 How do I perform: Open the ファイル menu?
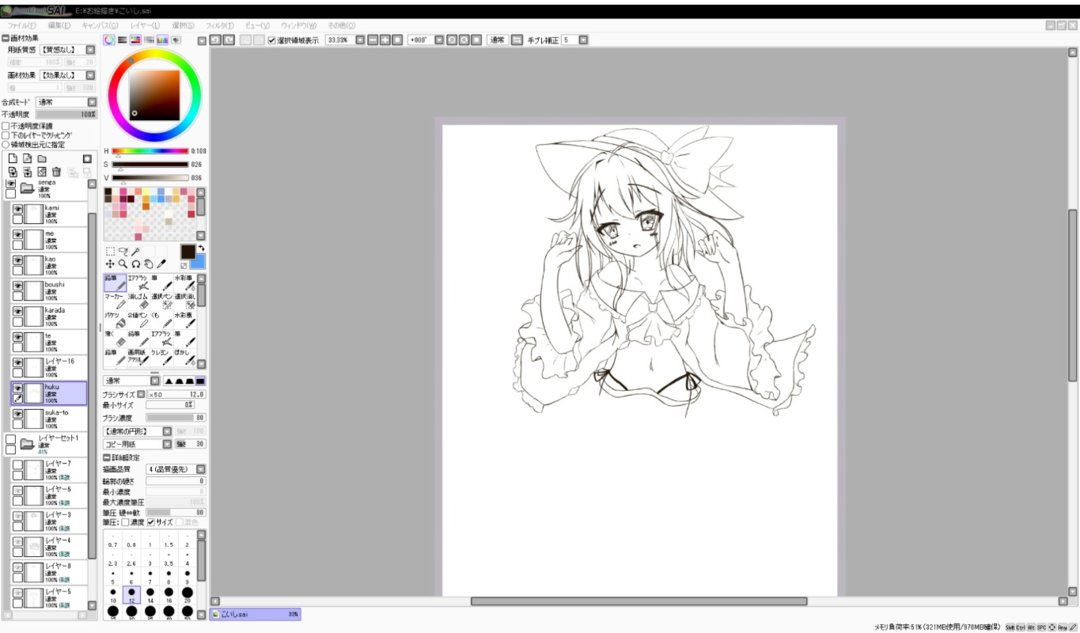[x=21, y=25]
